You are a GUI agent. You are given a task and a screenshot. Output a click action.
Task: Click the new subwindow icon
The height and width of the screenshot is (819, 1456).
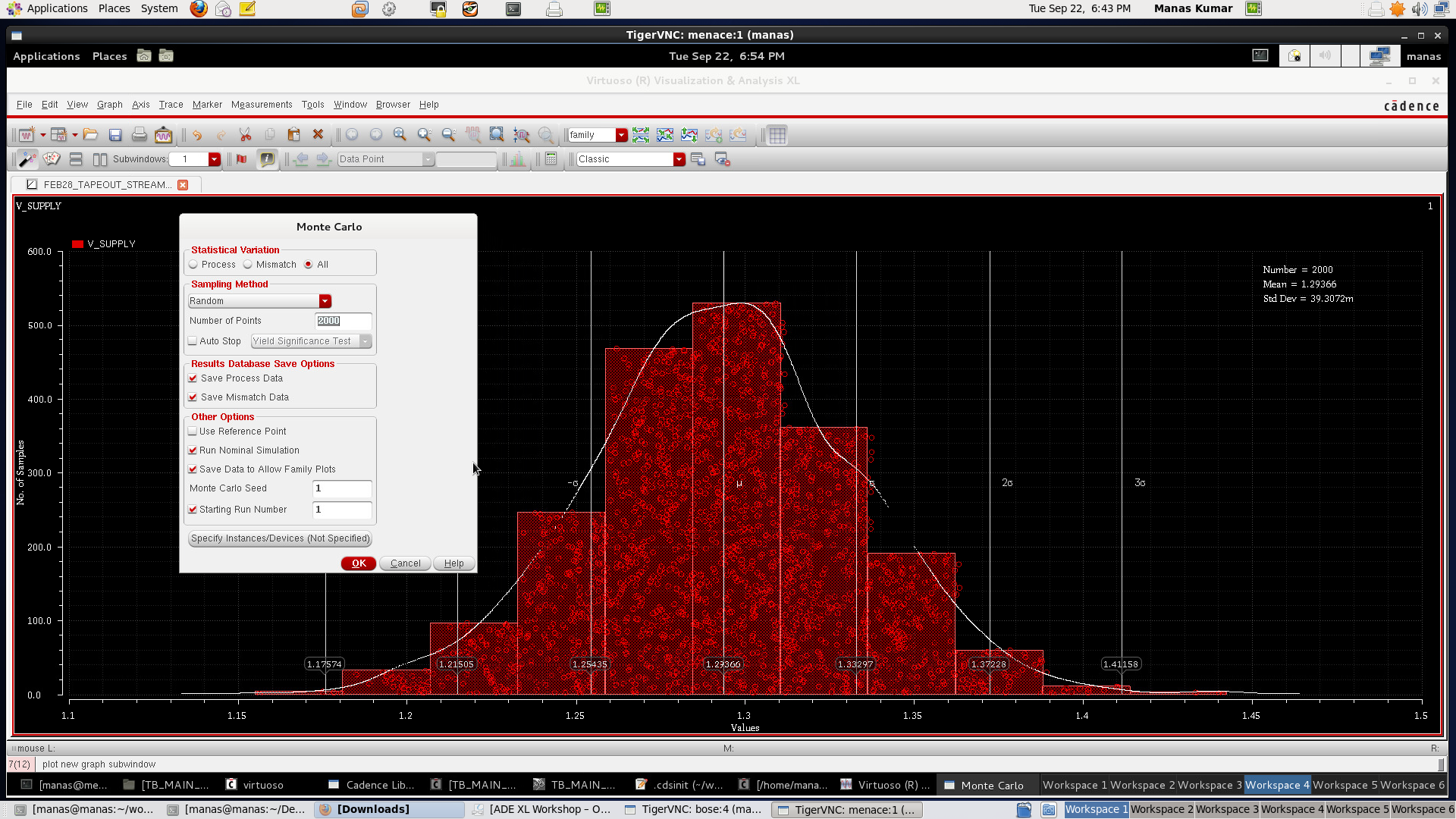click(x=59, y=135)
